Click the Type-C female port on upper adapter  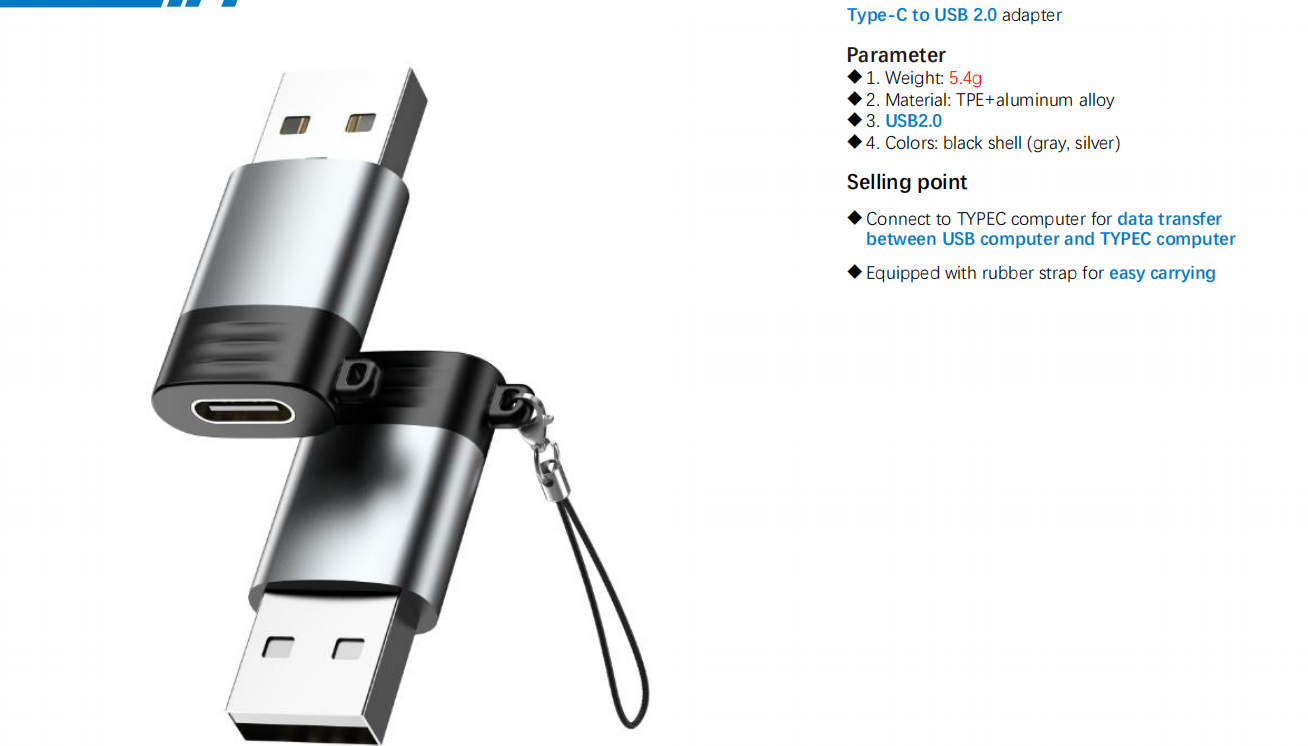pos(243,410)
